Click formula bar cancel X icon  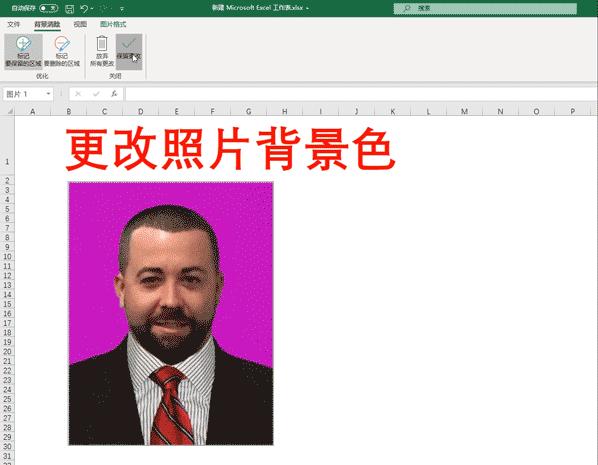78,94
